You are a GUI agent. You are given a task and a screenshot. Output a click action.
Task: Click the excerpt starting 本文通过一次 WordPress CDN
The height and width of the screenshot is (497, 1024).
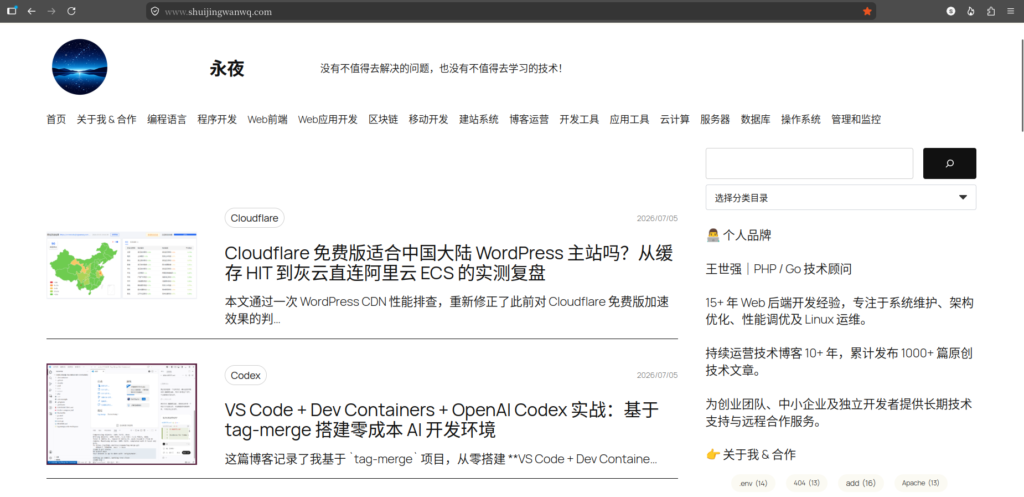(x=447, y=310)
